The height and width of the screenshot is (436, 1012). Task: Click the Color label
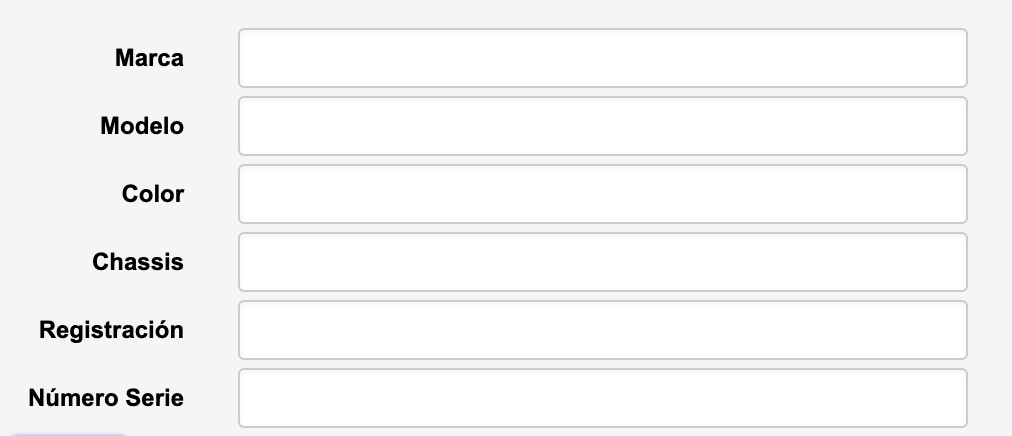[153, 194]
